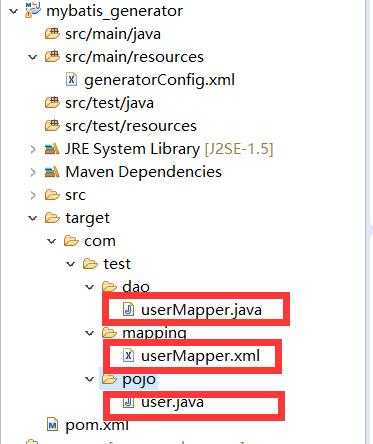The width and height of the screenshot is (373, 444).
Task: Expand Maven Dependencies node
Action: 33,172
